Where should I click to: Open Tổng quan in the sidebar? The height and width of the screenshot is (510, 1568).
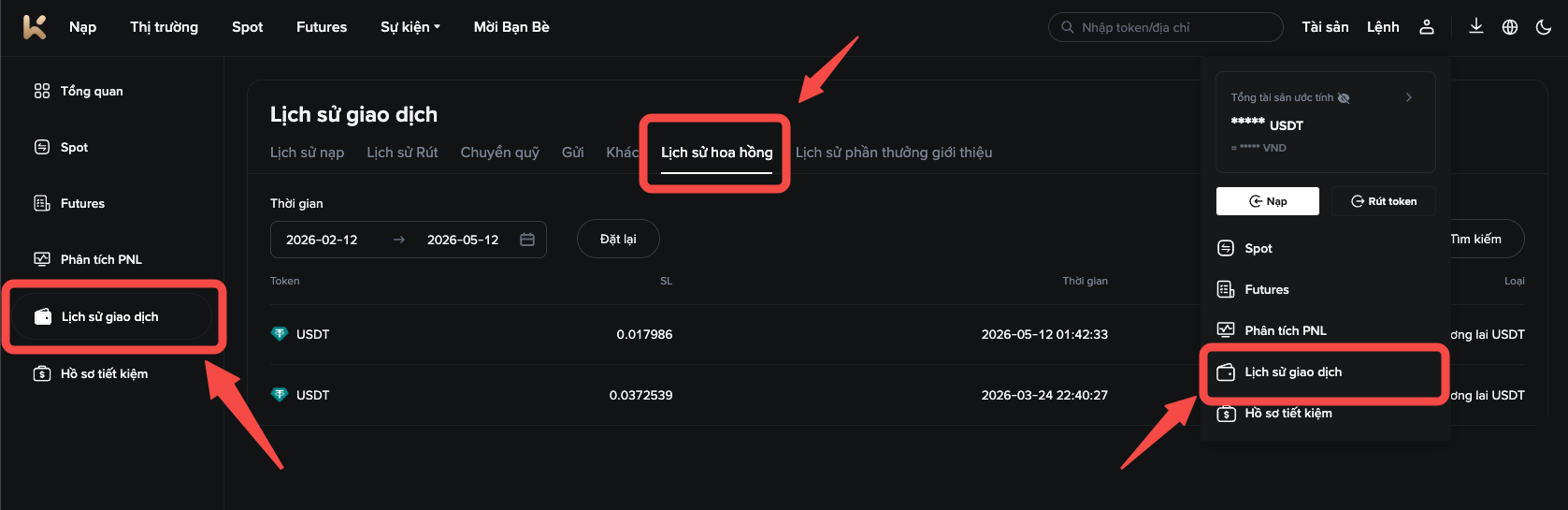(79, 91)
